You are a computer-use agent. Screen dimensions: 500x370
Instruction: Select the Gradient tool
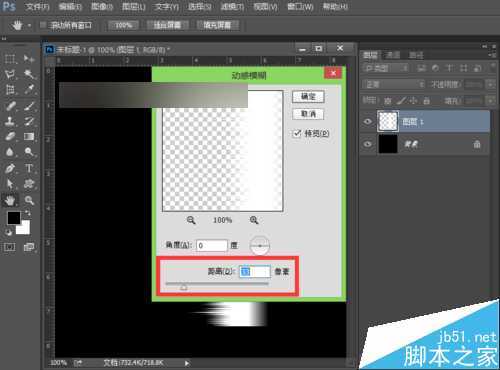(x=29, y=136)
